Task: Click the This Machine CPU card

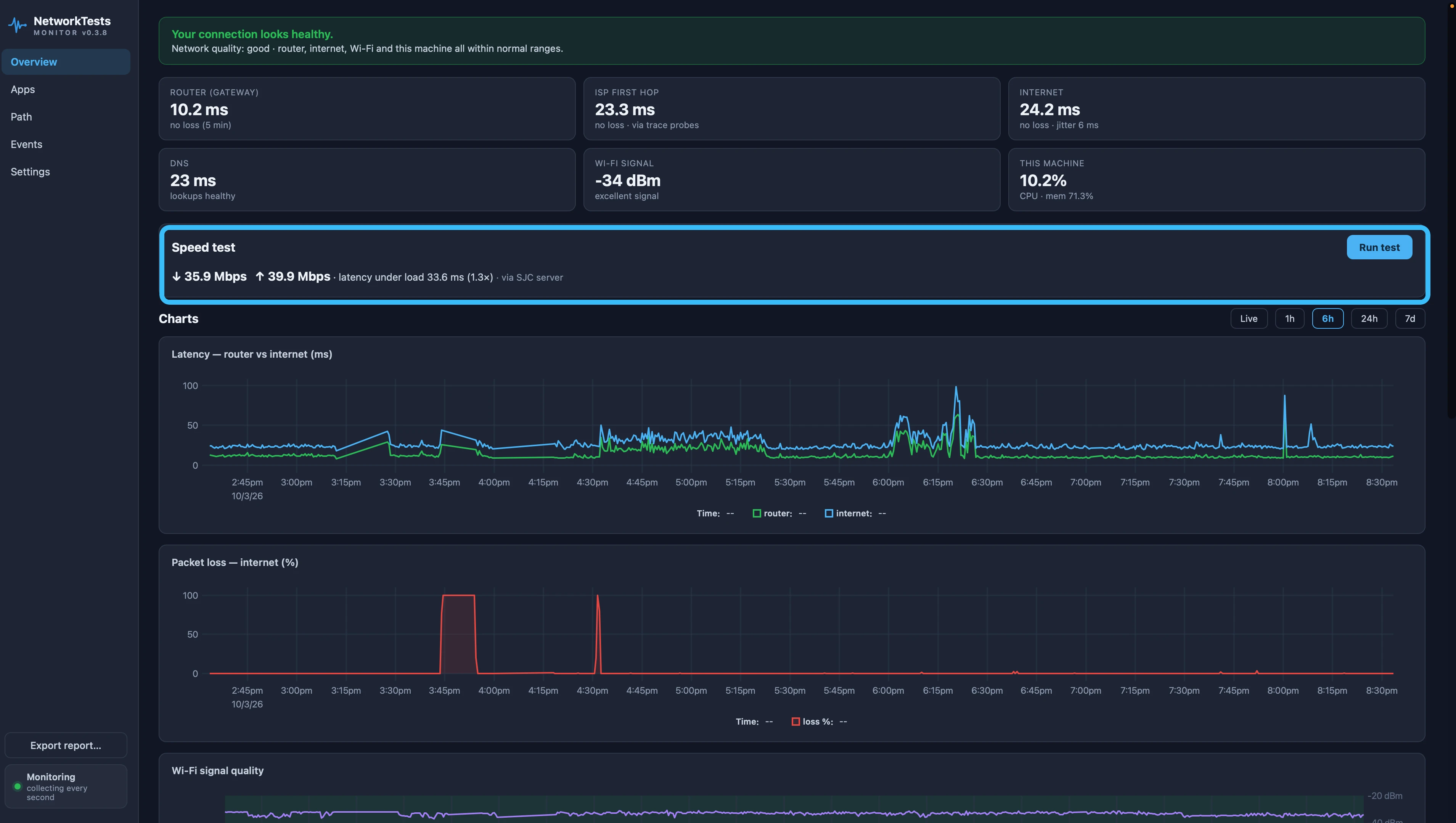Action: coord(1217,179)
